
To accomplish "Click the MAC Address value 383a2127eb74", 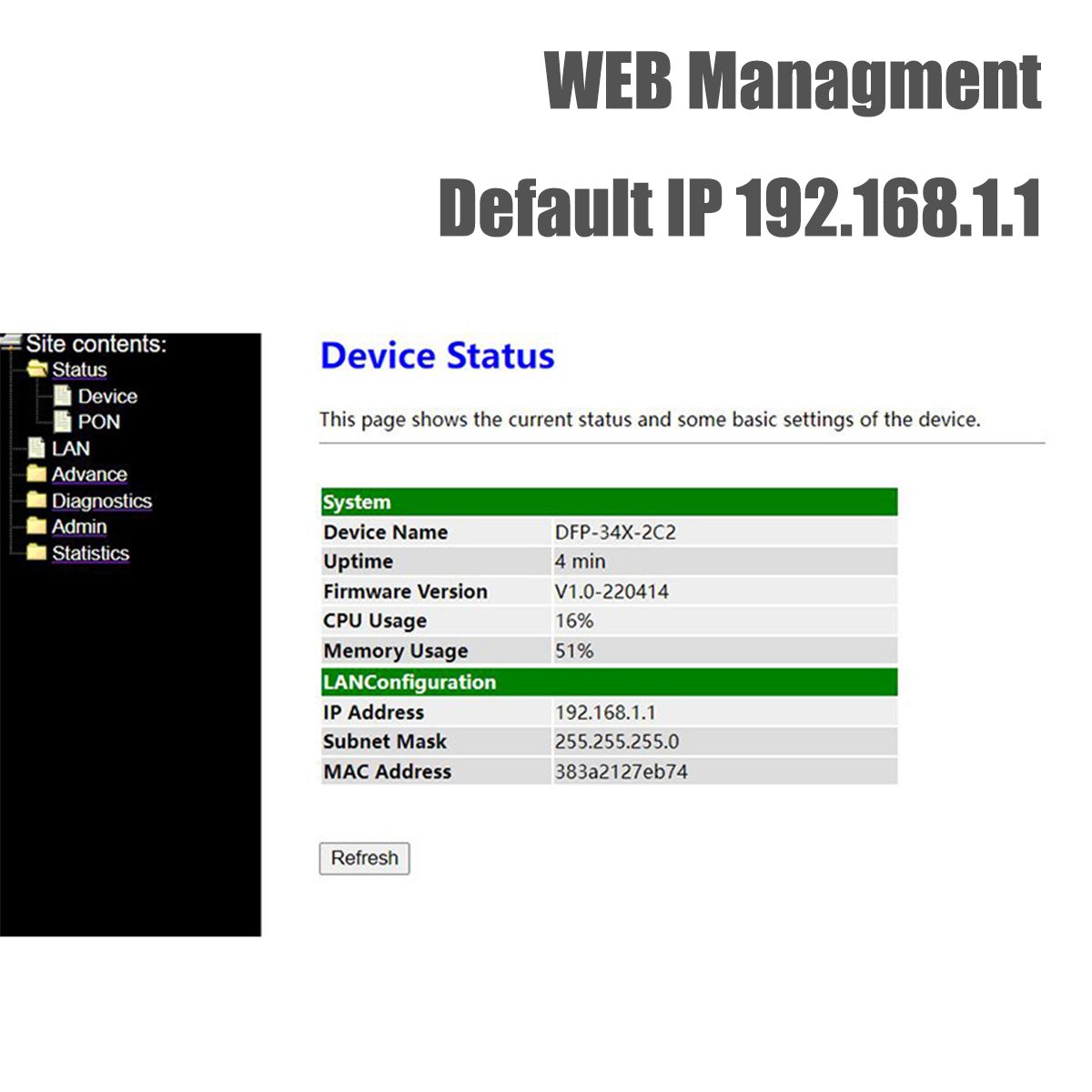I will click(621, 772).
